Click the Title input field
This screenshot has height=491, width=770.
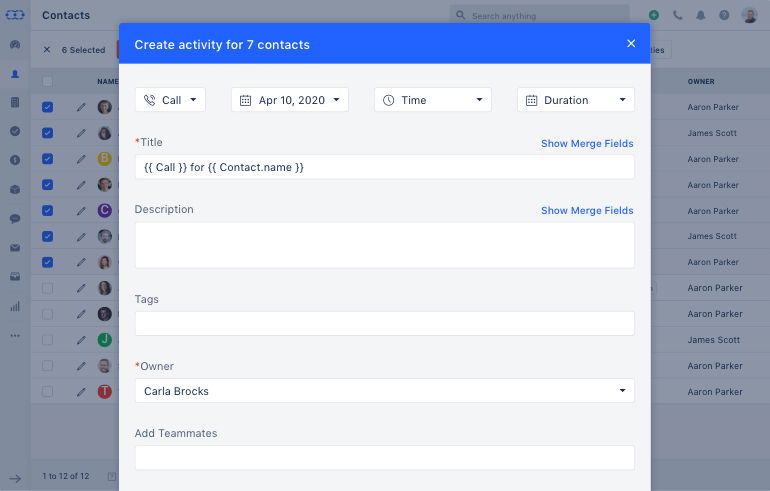click(x=385, y=167)
